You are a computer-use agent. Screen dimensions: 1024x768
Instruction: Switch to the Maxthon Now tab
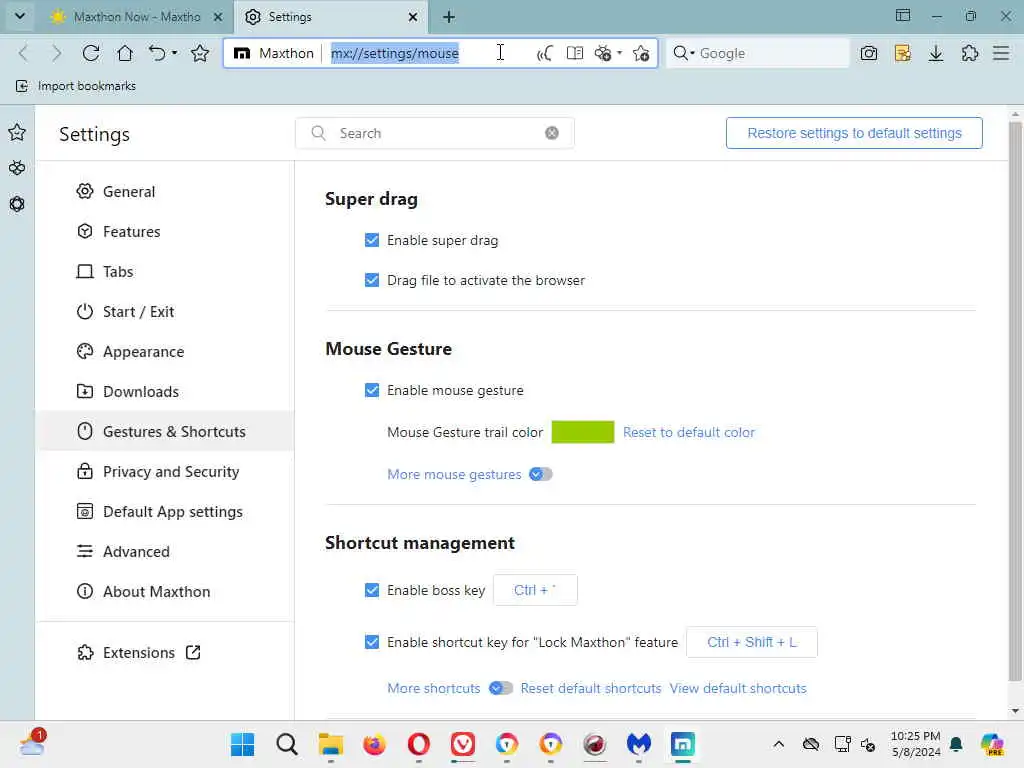(x=136, y=17)
